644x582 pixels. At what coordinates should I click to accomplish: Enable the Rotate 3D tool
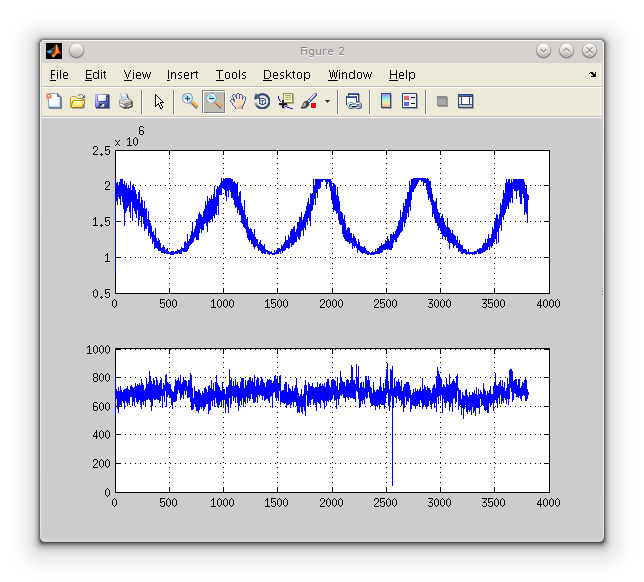point(262,101)
